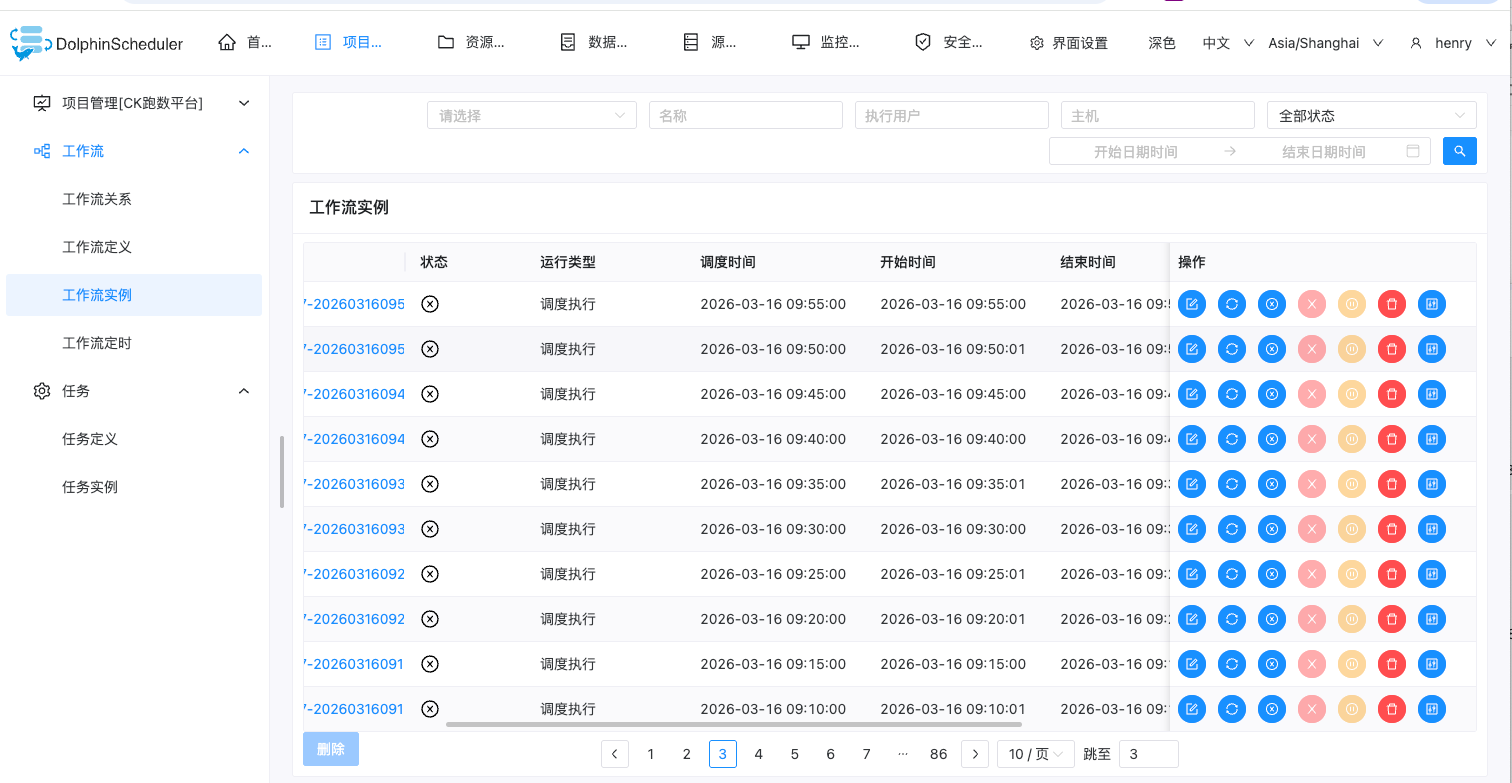This screenshot has height=783, width=1512.
Task: Click the 删除 batch delete button
Action: click(331, 749)
